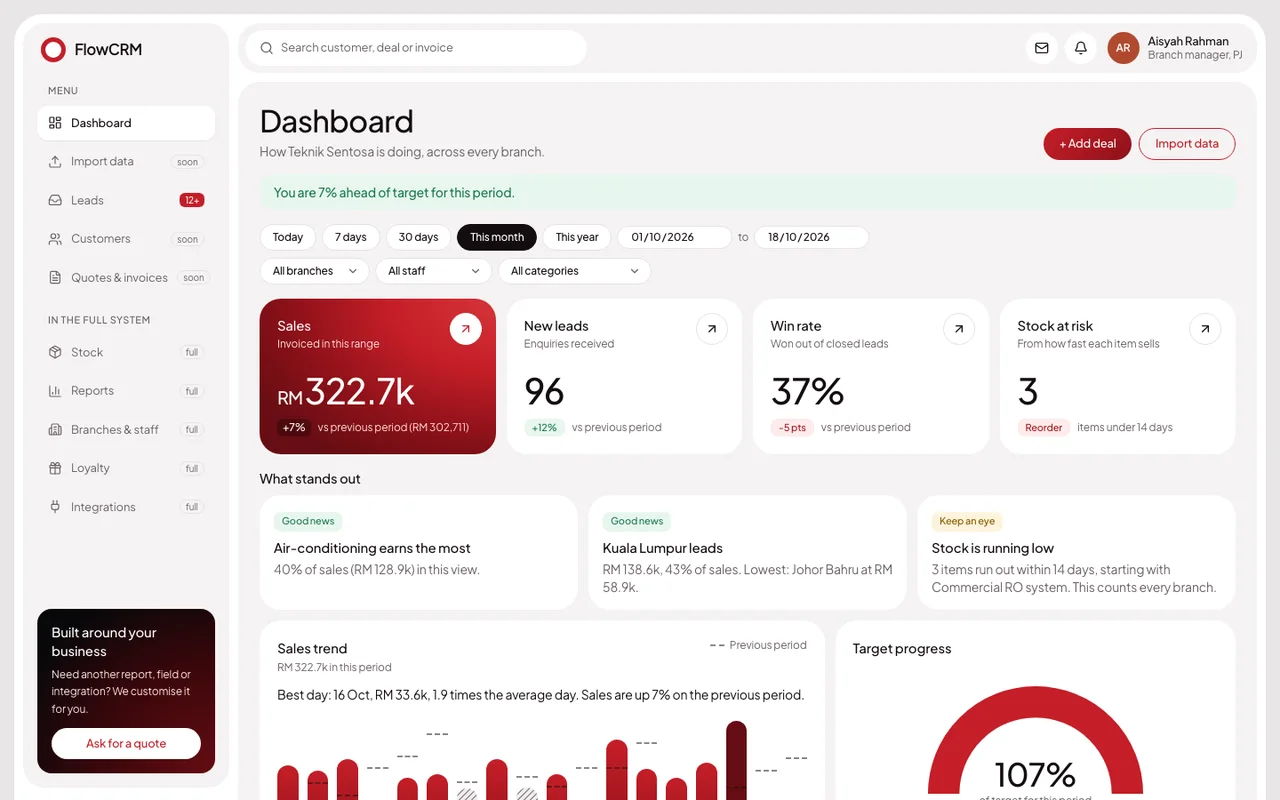Click the Previous period legend

(758, 645)
